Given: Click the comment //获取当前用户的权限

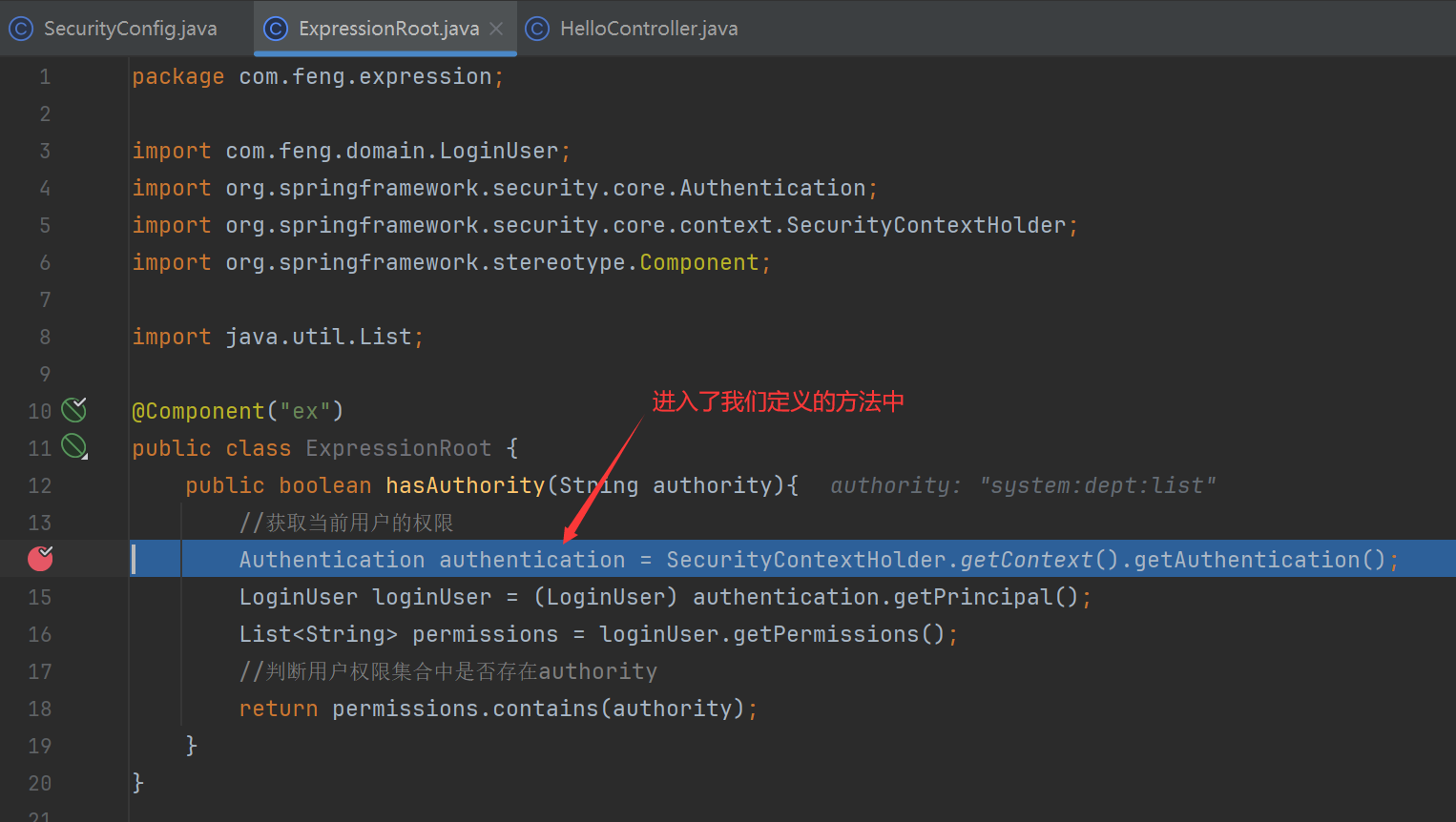Looking at the screenshot, I should tap(346, 523).
